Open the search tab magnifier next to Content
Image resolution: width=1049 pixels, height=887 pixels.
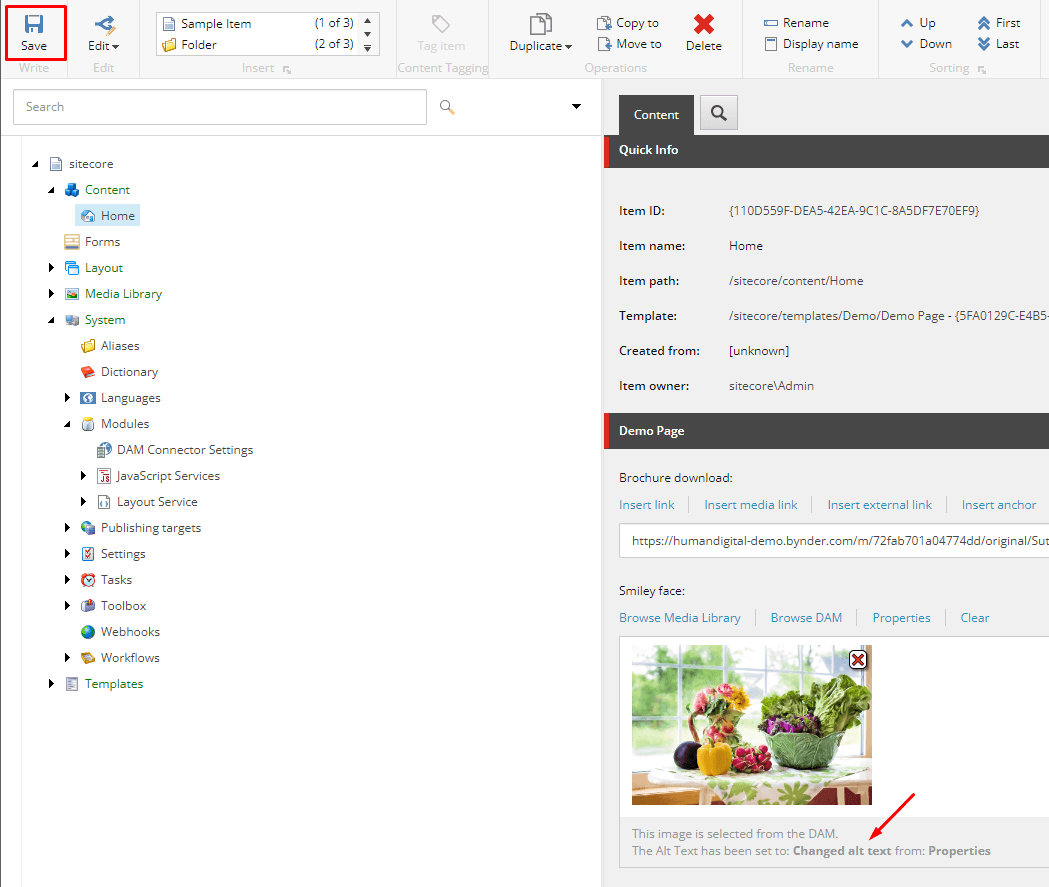pos(718,114)
